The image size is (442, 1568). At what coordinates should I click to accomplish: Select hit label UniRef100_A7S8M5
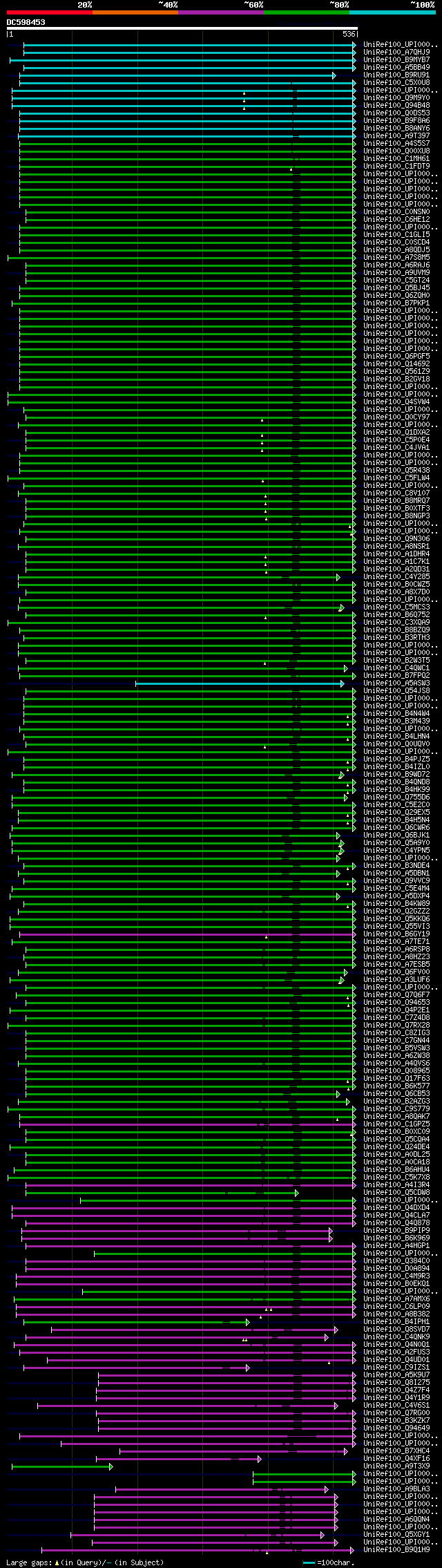point(396,258)
